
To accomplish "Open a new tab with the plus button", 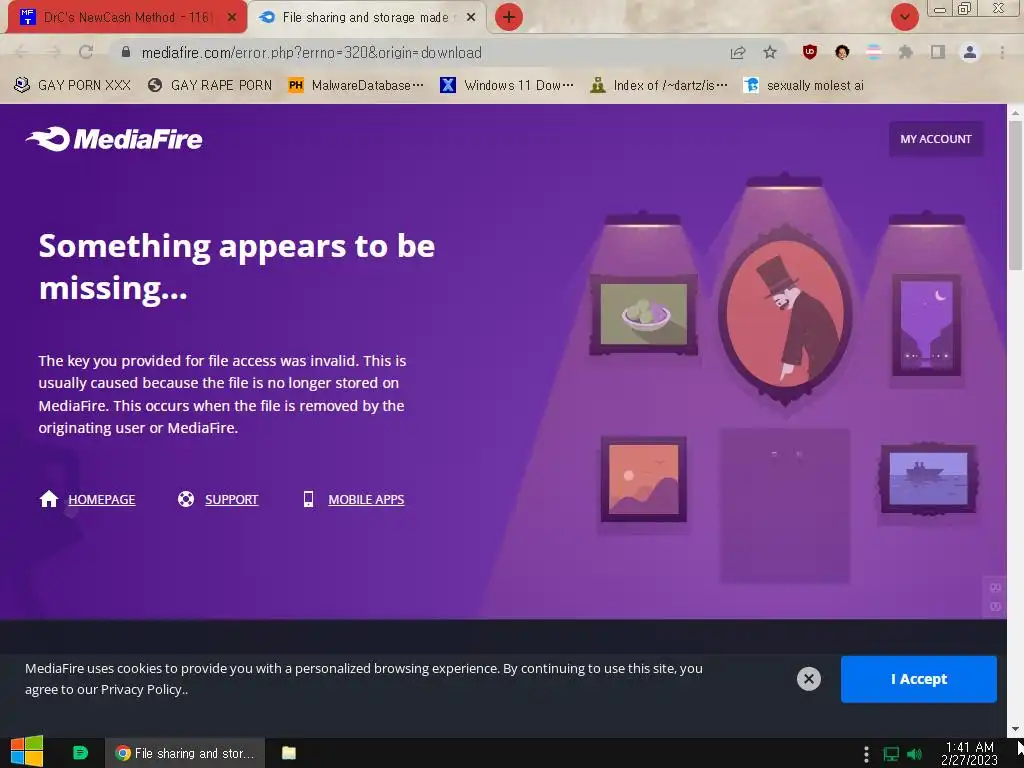I will (x=509, y=18).
